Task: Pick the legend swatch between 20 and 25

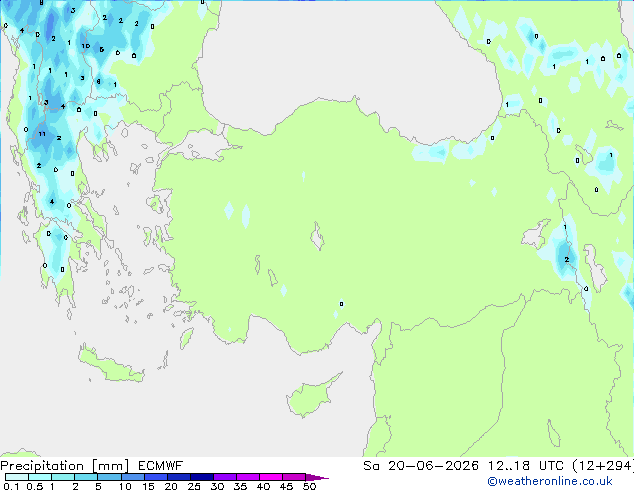Action: click(178, 477)
